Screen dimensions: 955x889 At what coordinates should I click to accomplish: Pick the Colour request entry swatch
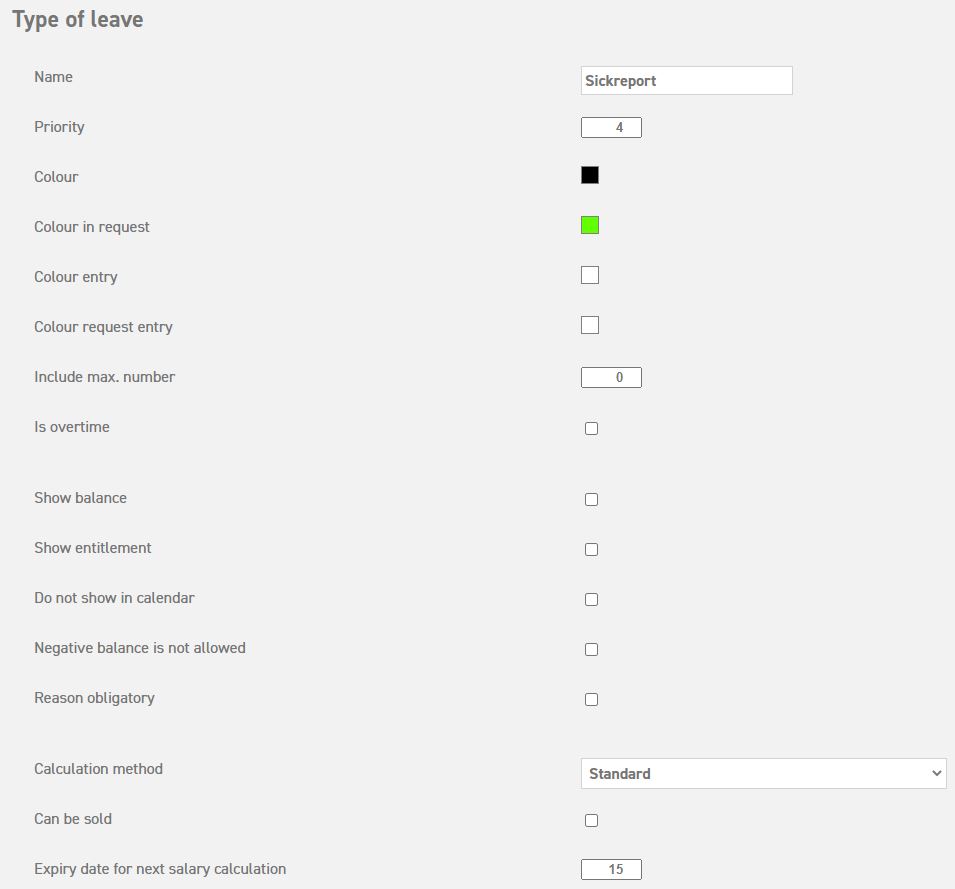[x=590, y=326]
